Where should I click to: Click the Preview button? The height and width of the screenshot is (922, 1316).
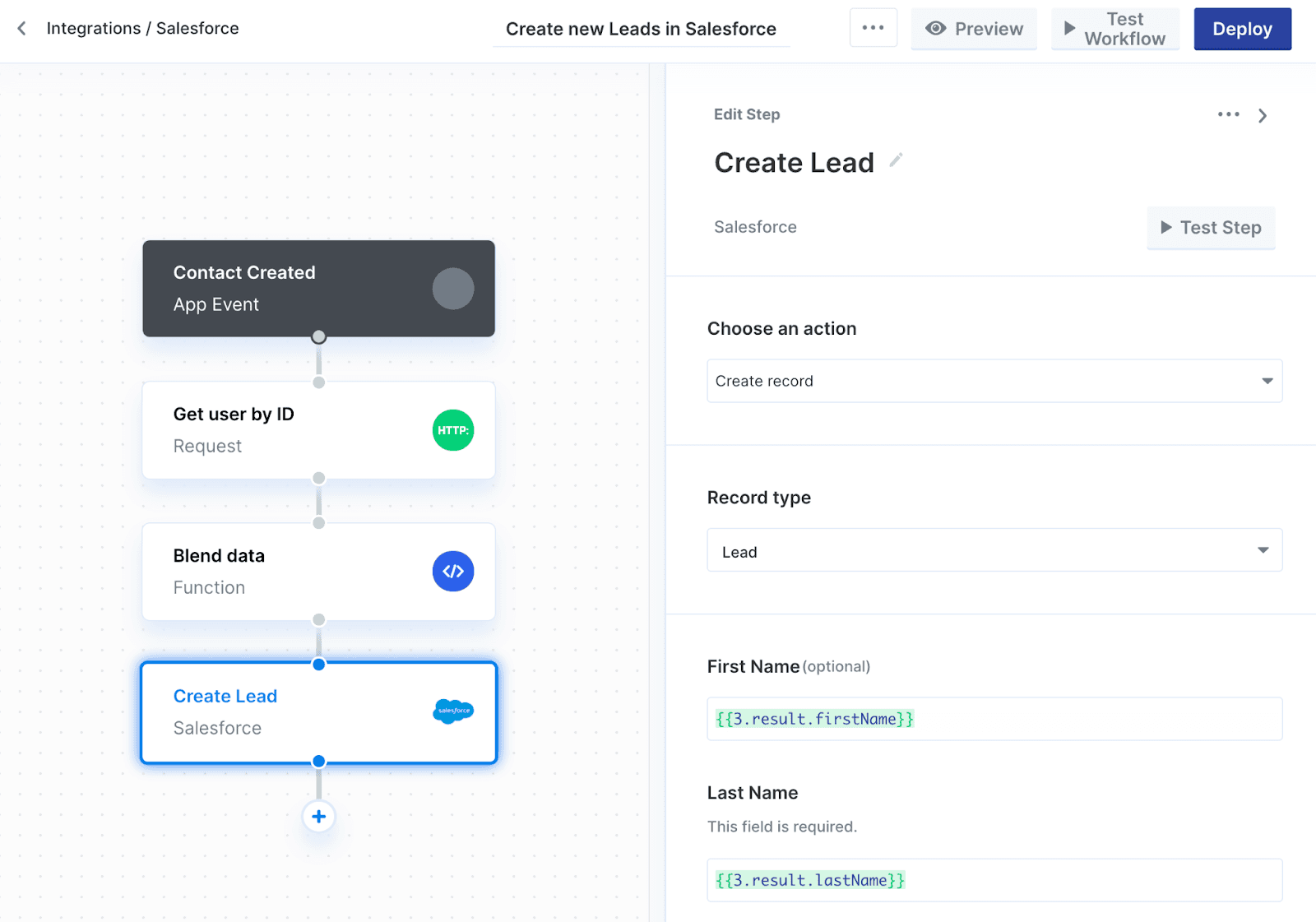point(974,29)
